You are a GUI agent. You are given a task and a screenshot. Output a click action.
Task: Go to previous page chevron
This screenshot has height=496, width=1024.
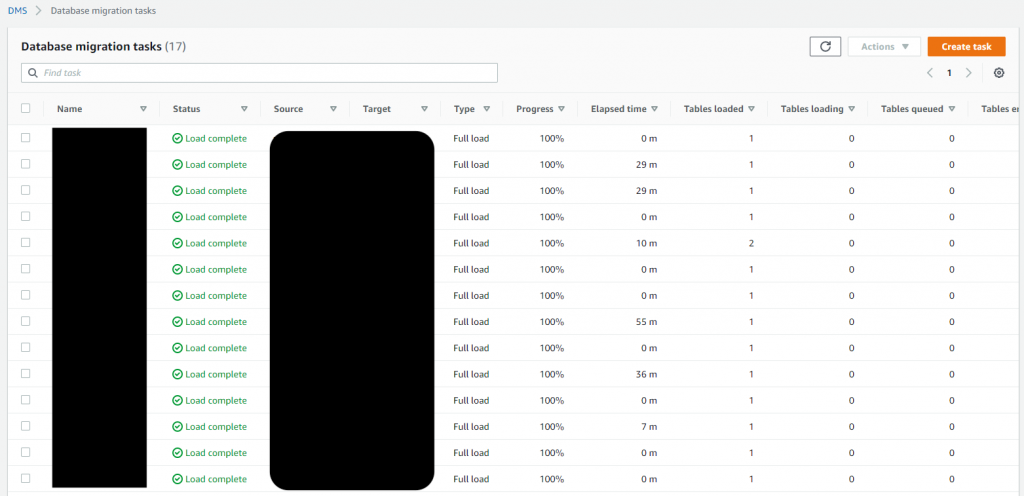[929, 73]
